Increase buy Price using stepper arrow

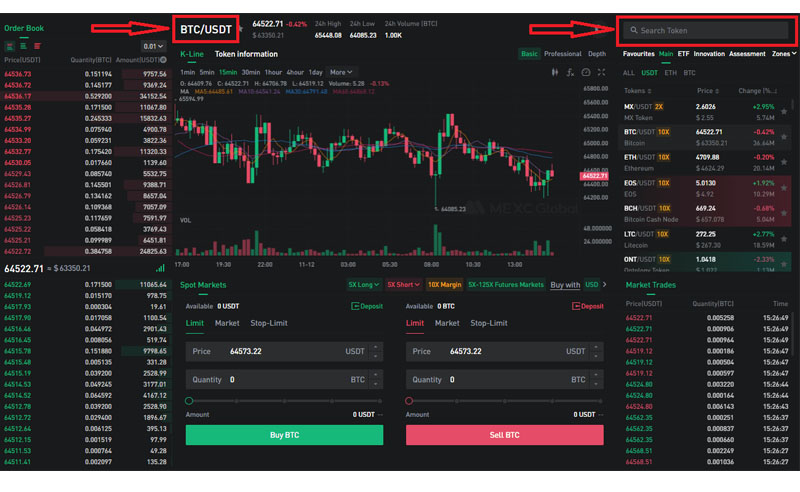pyautogui.click(x=376, y=348)
